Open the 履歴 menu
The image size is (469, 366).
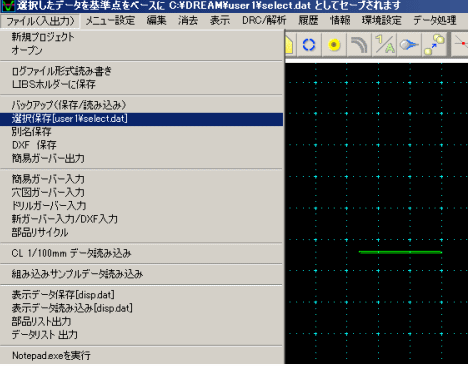pos(308,21)
